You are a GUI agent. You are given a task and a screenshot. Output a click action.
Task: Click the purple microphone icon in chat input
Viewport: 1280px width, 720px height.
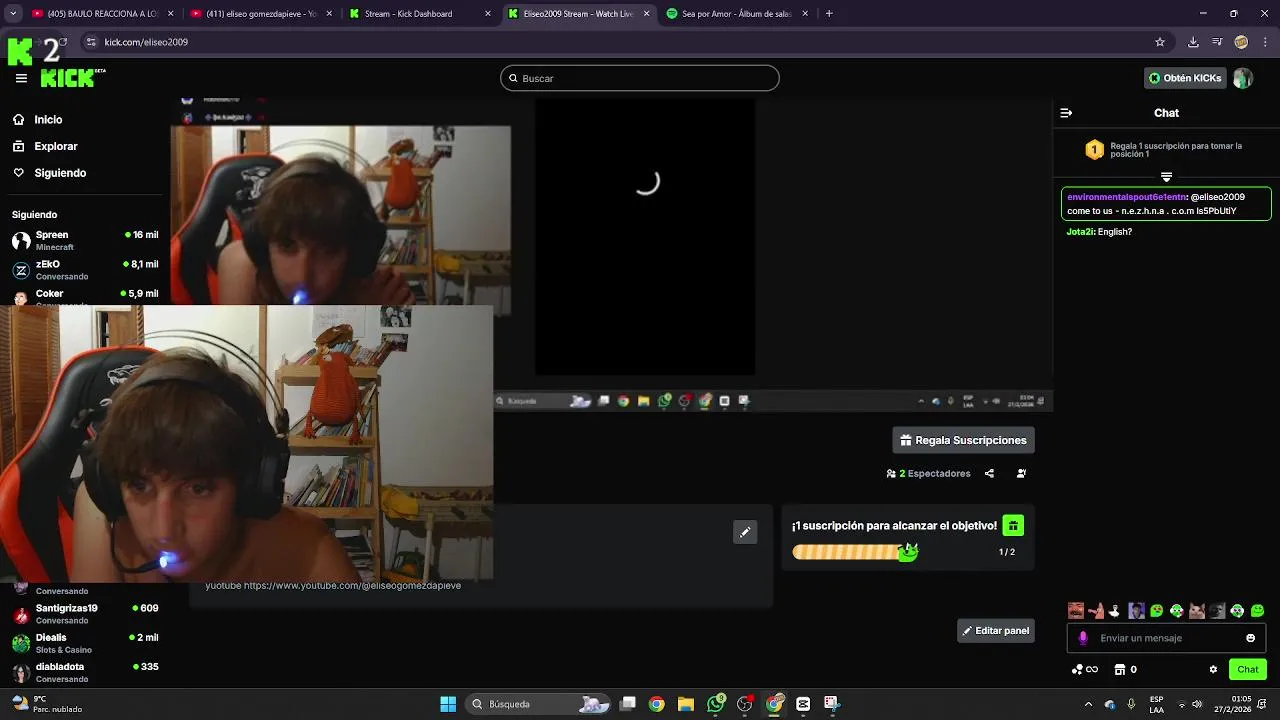1082,638
